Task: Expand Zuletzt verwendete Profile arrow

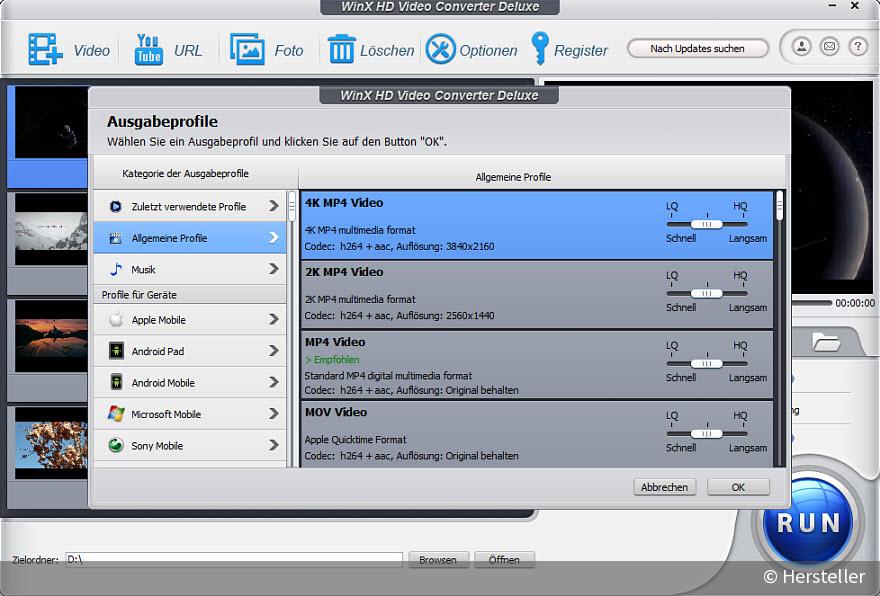Action: point(273,206)
